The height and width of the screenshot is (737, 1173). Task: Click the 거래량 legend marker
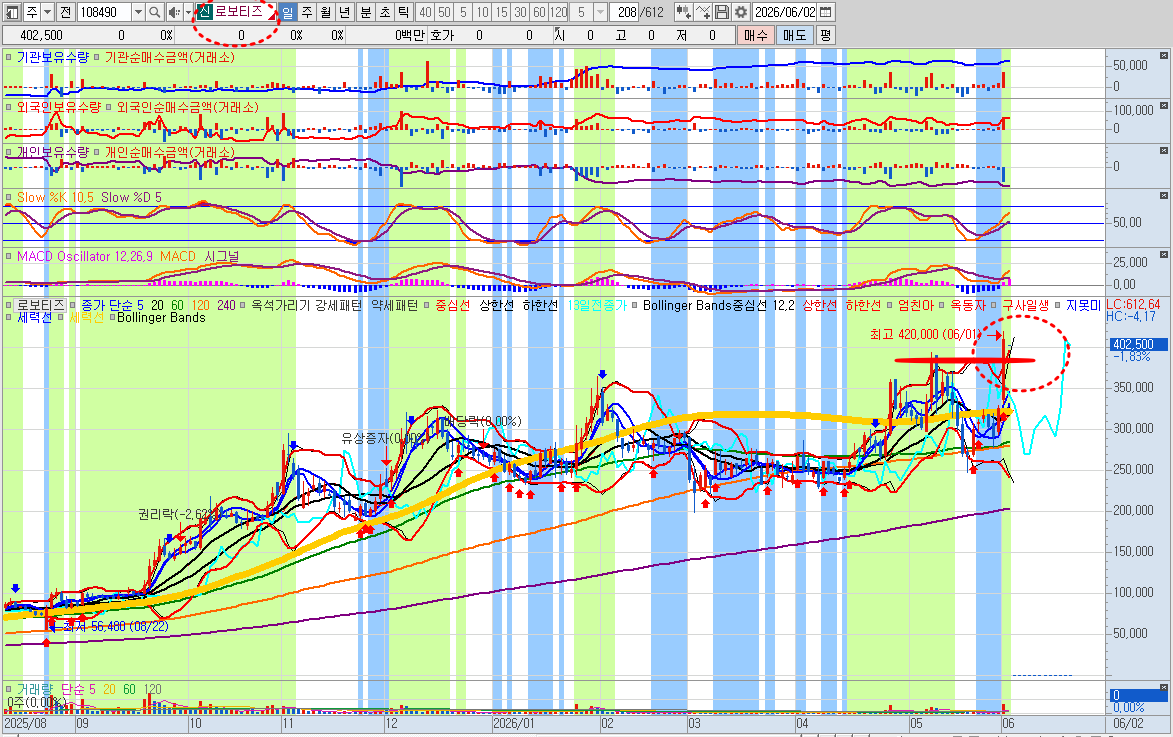click(x=8, y=689)
